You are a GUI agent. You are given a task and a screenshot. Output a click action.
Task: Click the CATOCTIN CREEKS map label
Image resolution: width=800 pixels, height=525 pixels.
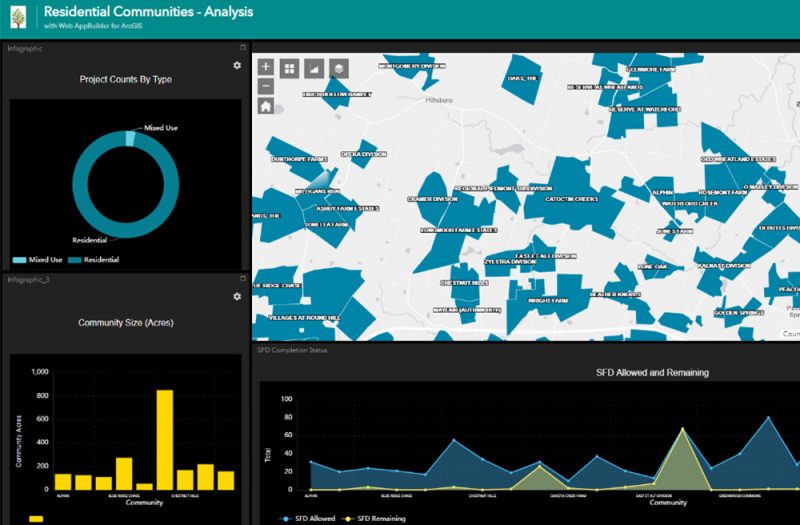[571, 199]
